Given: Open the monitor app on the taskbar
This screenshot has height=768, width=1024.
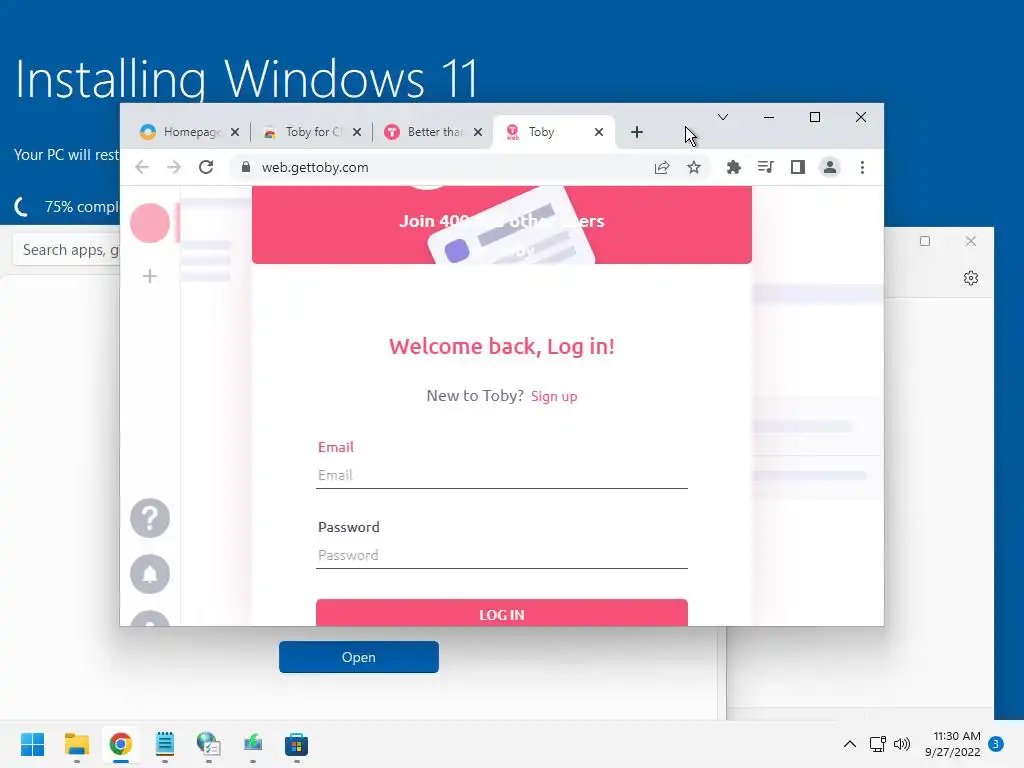Looking at the screenshot, I should click(x=253, y=744).
